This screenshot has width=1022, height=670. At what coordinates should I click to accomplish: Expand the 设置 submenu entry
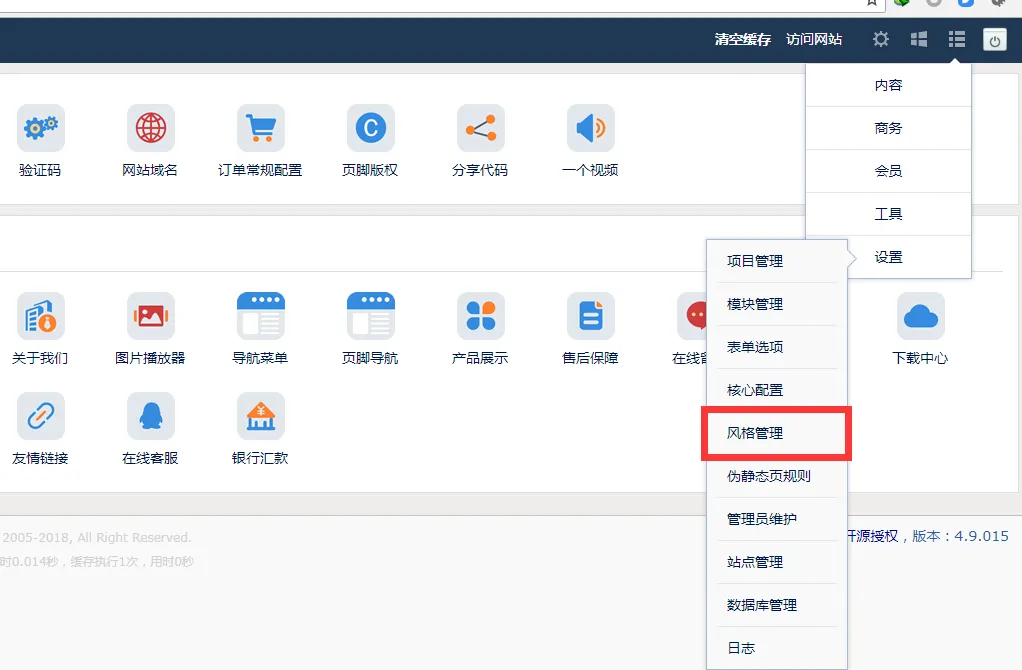click(x=888, y=257)
